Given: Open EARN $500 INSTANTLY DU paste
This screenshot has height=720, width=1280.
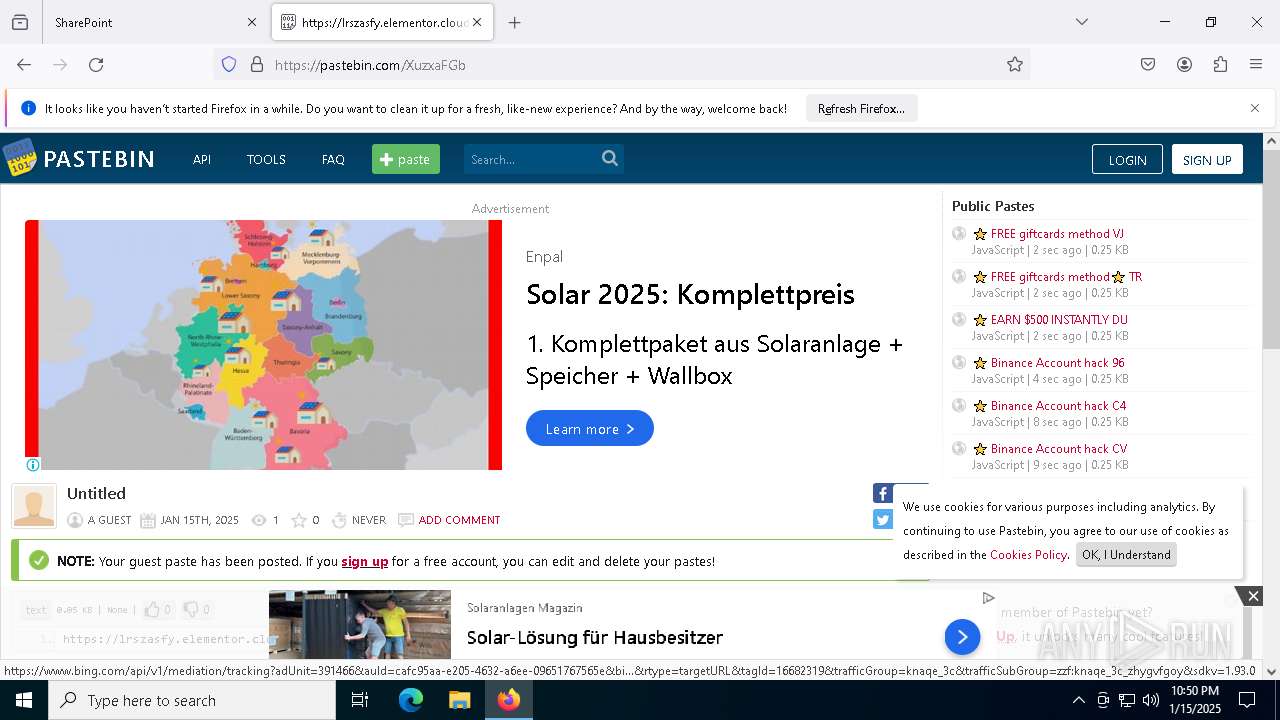Looking at the screenshot, I should [x=1059, y=320].
